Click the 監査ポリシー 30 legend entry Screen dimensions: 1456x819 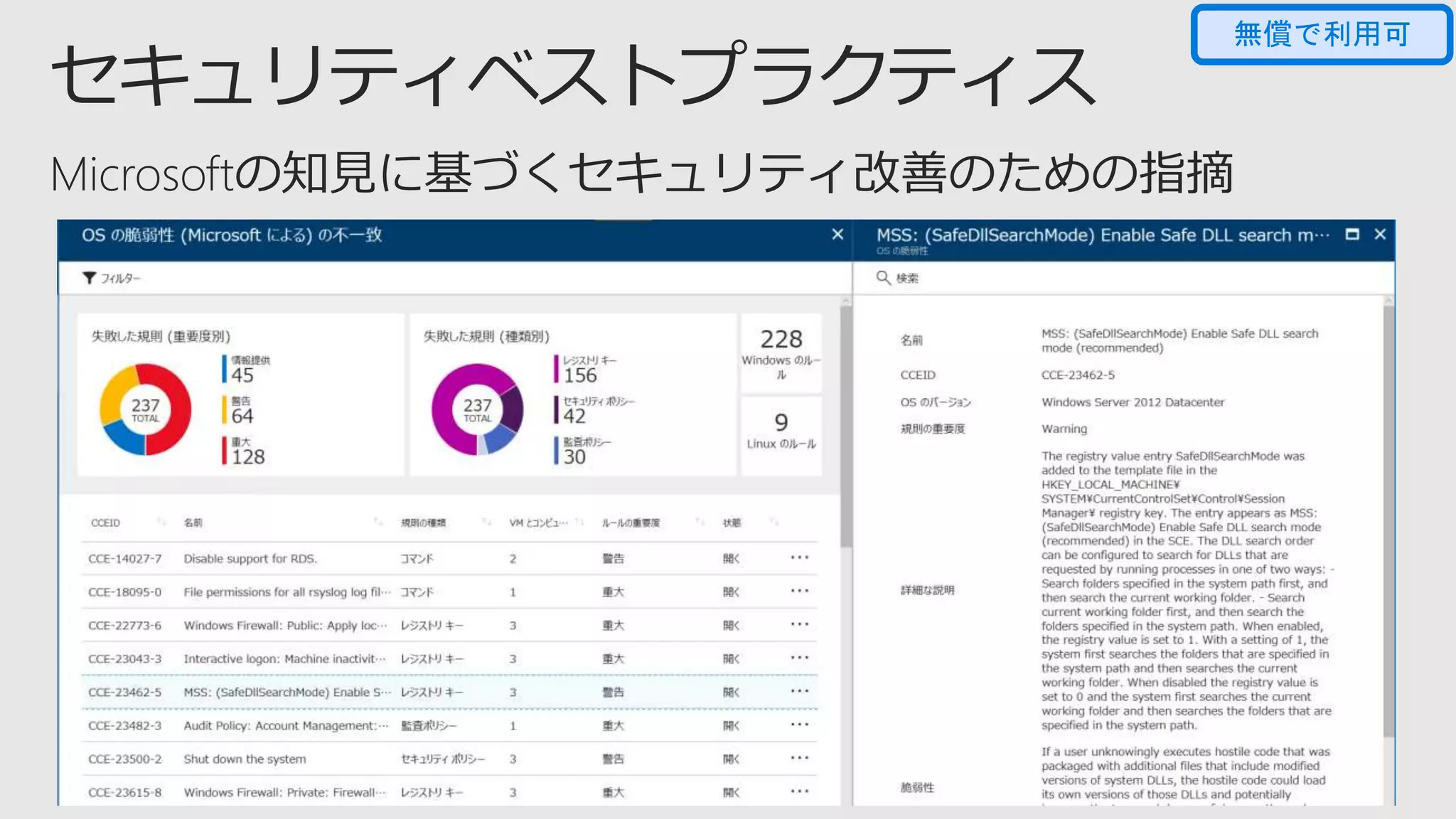[x=583, y=451]
